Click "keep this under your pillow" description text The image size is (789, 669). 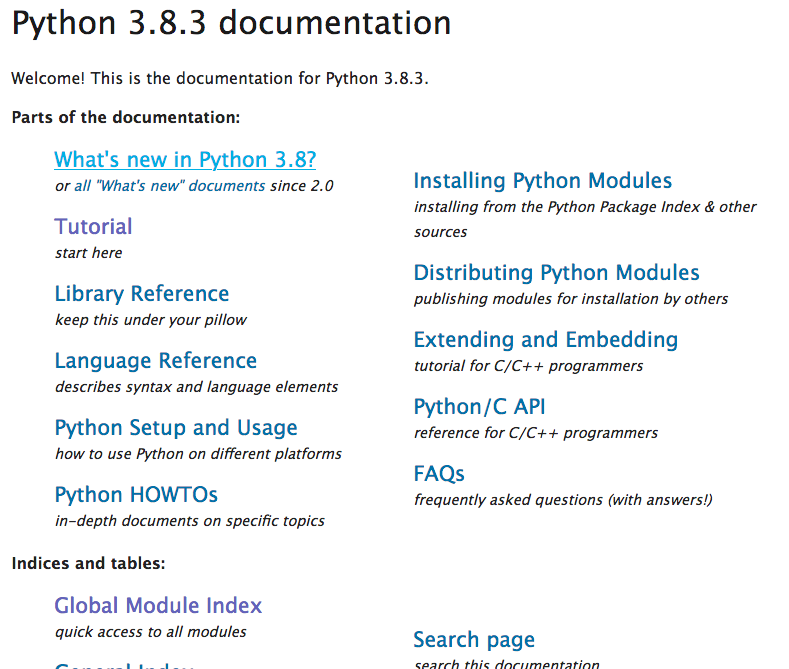(150, 320)
